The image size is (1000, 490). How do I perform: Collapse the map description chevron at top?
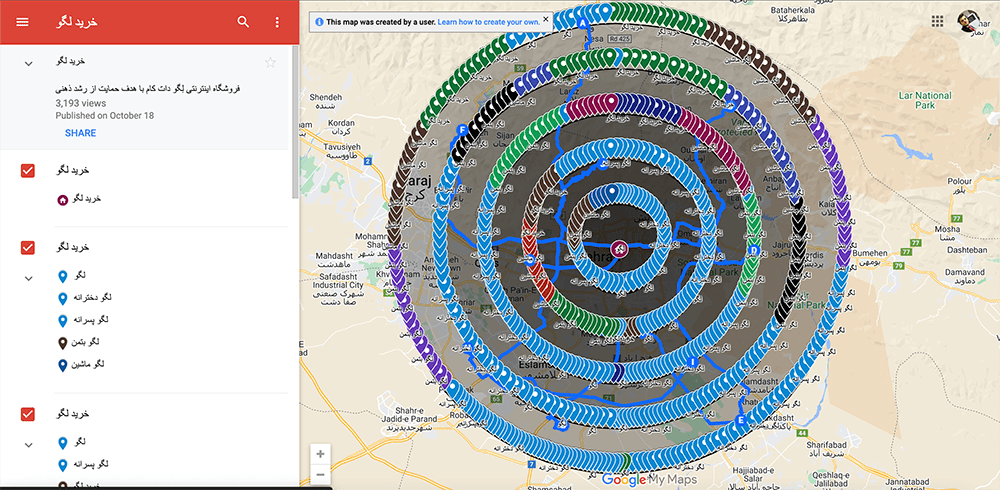(x=29, y=64)
